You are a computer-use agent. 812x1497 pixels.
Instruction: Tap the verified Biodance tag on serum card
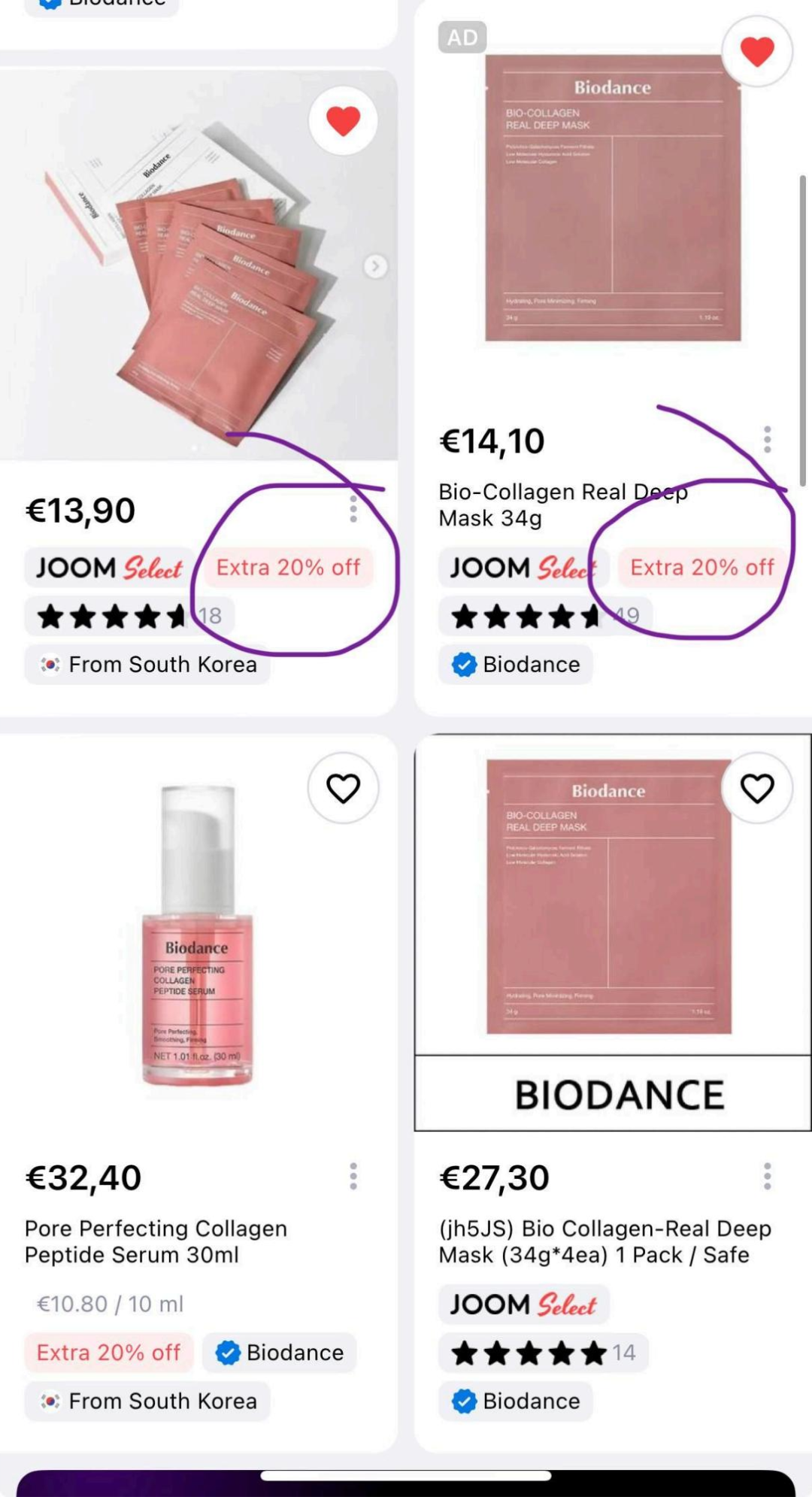coord(280,1352)
